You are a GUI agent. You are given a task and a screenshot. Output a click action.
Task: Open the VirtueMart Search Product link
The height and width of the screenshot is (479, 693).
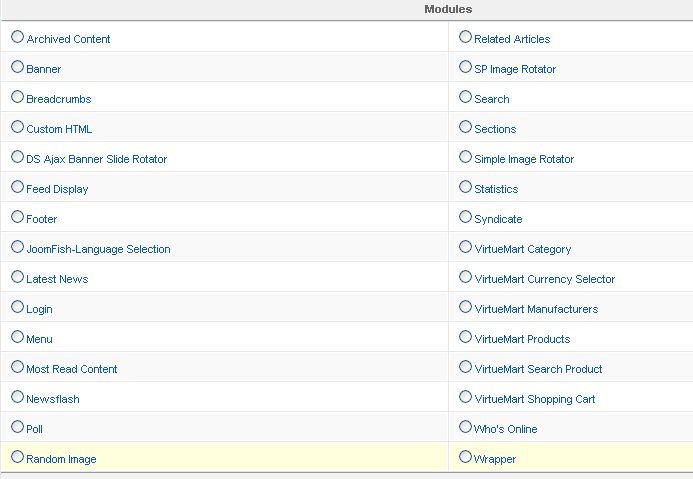(538, 369)
